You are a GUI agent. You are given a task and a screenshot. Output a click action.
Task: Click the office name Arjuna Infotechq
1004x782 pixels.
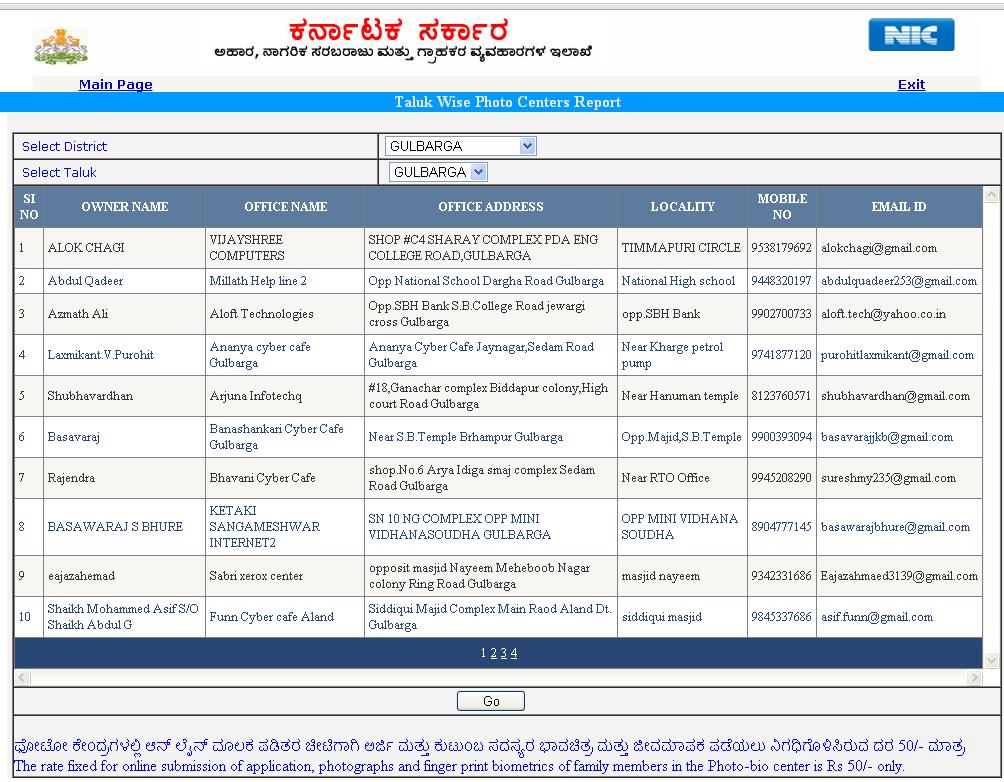pos(255,396)
